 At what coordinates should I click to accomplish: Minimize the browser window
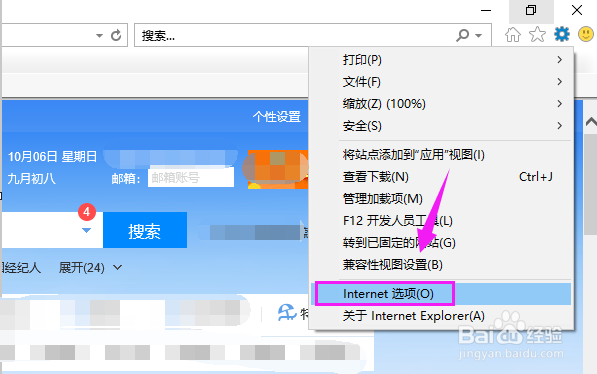click(486, 11)
